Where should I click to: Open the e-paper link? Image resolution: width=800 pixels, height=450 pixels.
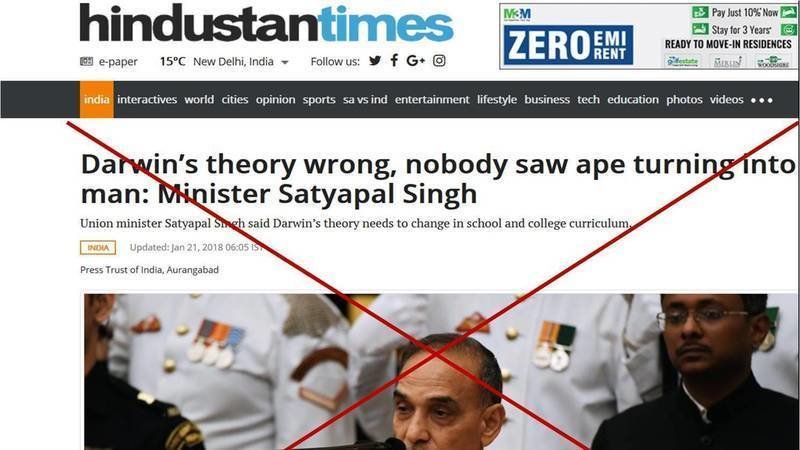(118, 62)
